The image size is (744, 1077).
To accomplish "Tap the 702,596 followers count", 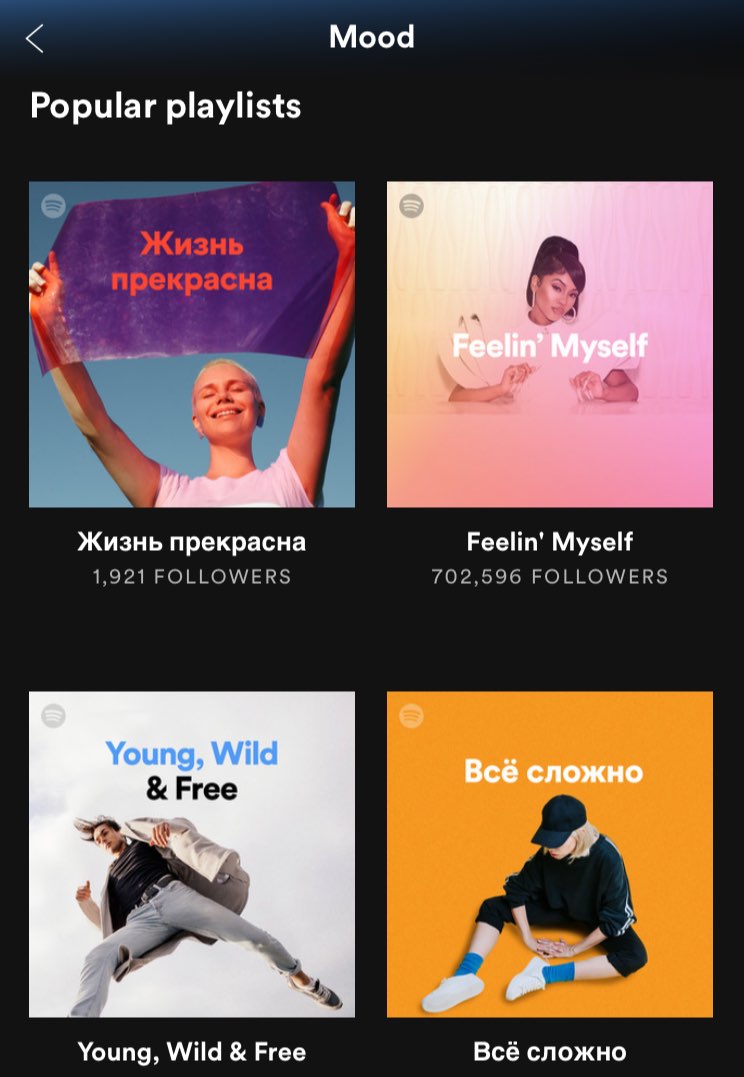I will point(550,576).
